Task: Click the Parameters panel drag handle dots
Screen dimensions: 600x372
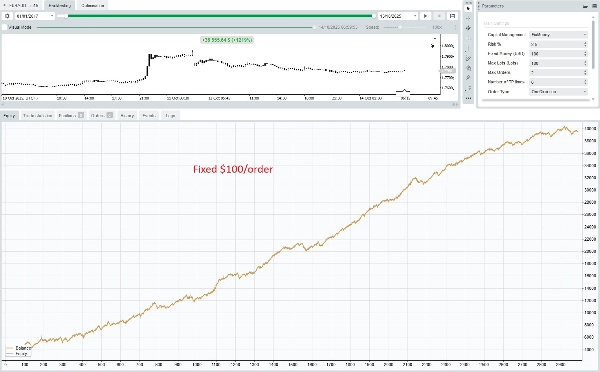Action: point(479,6)
